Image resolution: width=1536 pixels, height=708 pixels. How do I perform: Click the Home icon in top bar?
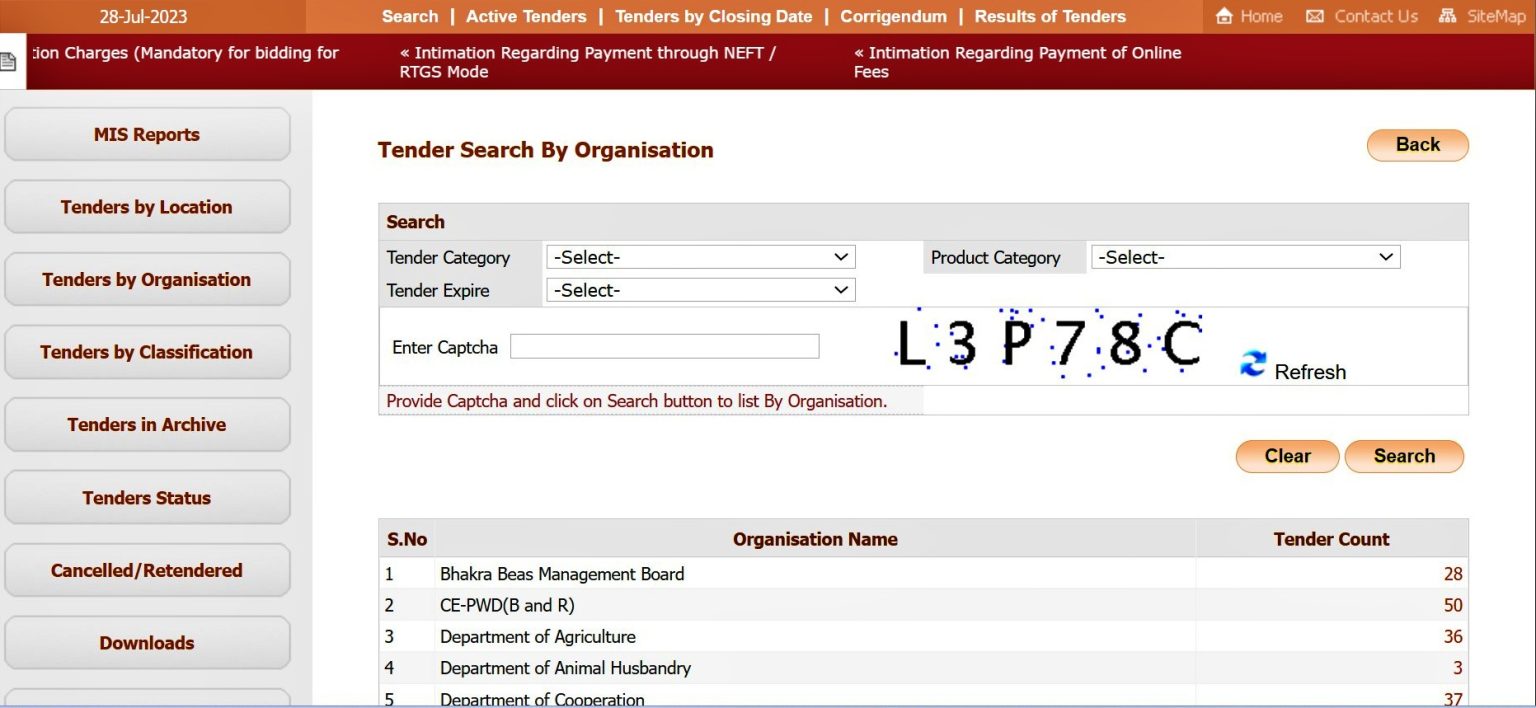pos(1223,17)
